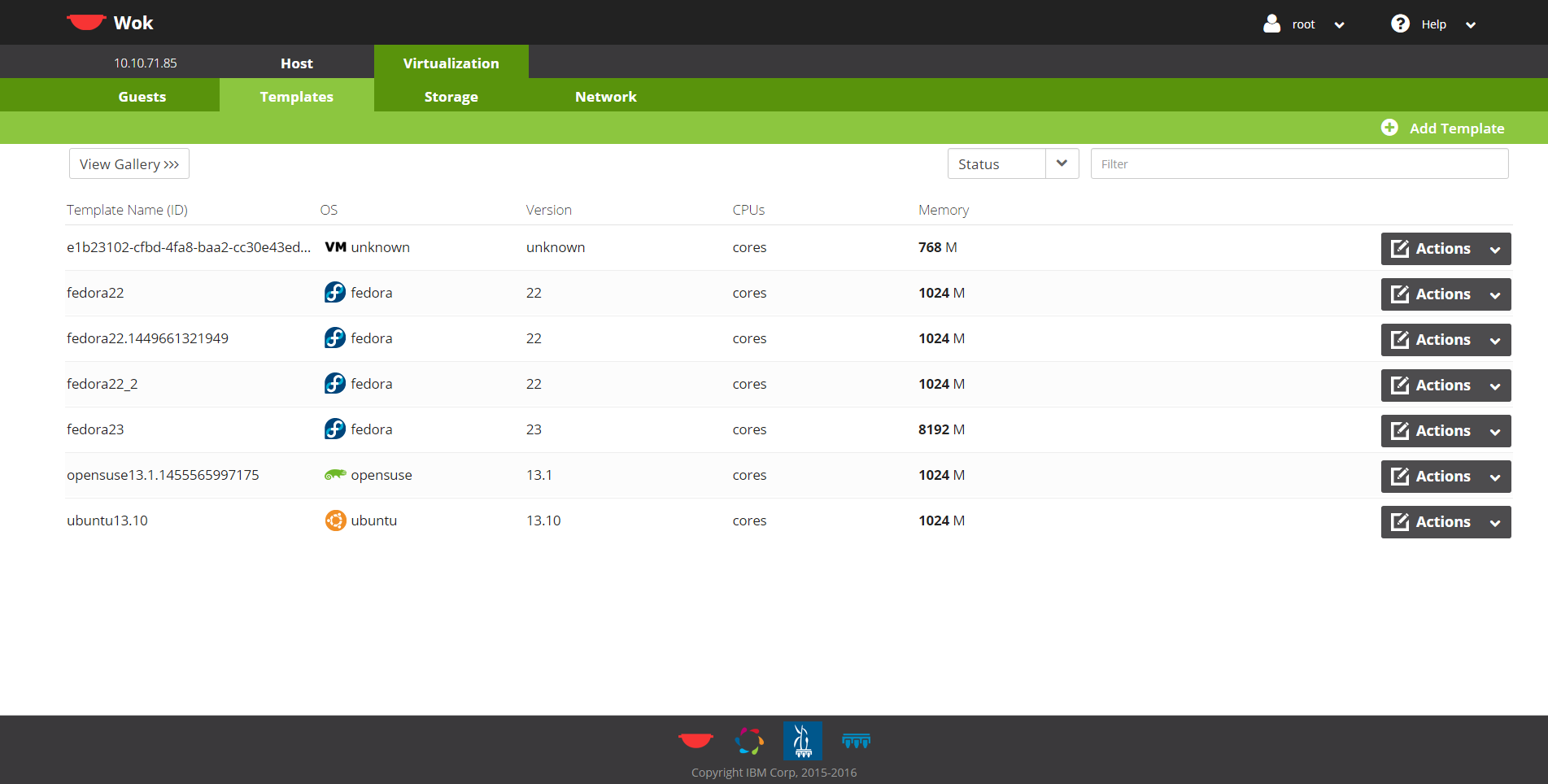Click the red wok icon in footer
The width and height of the screenshot is (1548, 784).
(696, 740)
